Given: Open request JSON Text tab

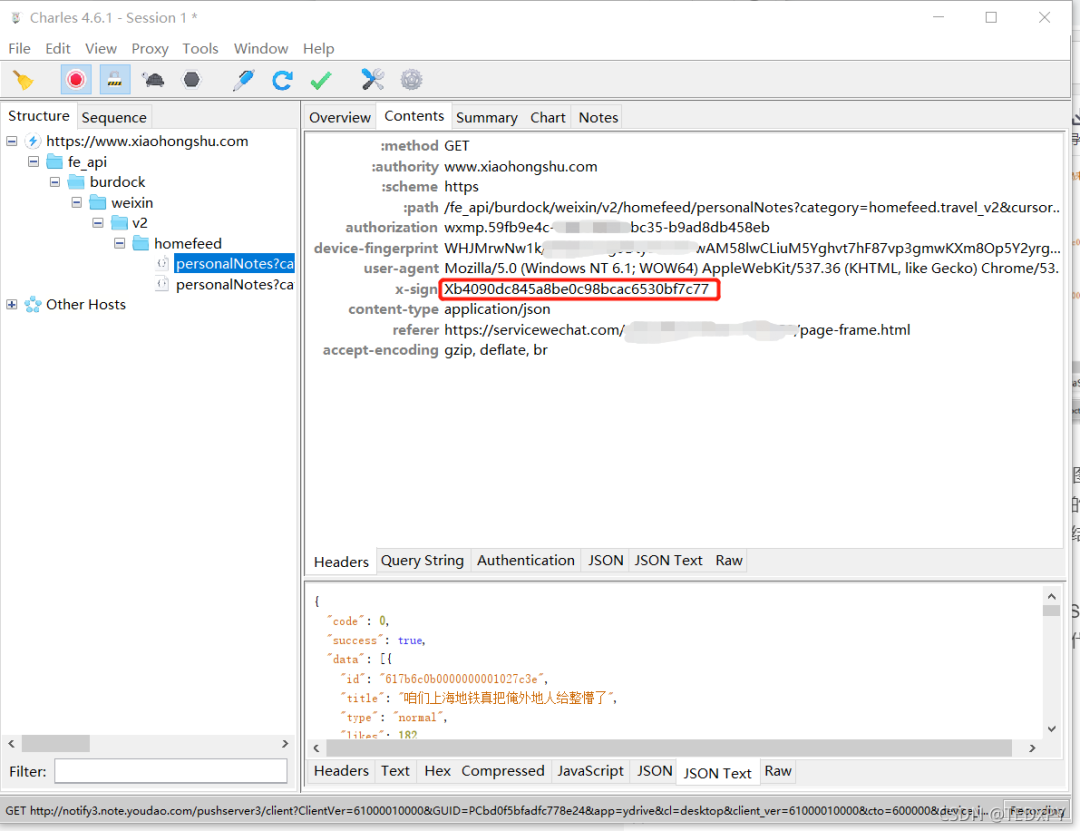Looking at the screenshot, I should [668, 560].
